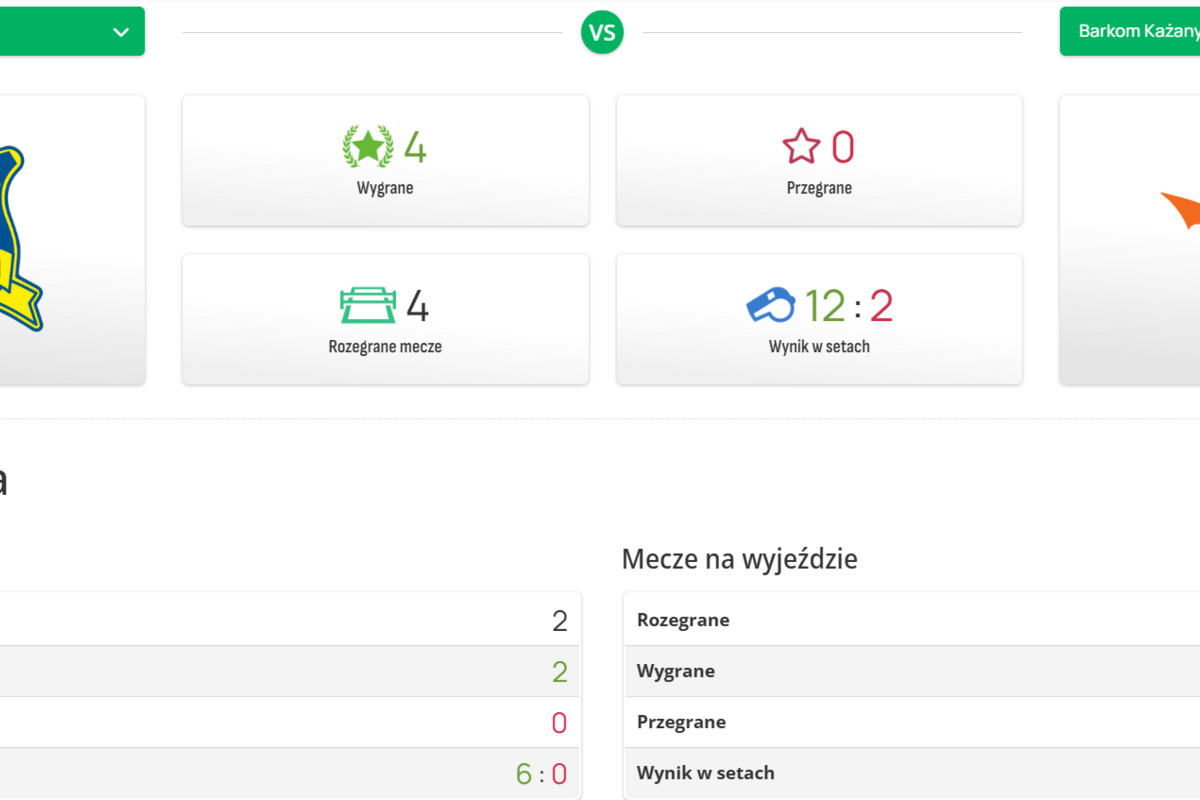Click the yellow and blue team logo
The width and height of the screenshot is (1200, 800).
coord(20,240)
